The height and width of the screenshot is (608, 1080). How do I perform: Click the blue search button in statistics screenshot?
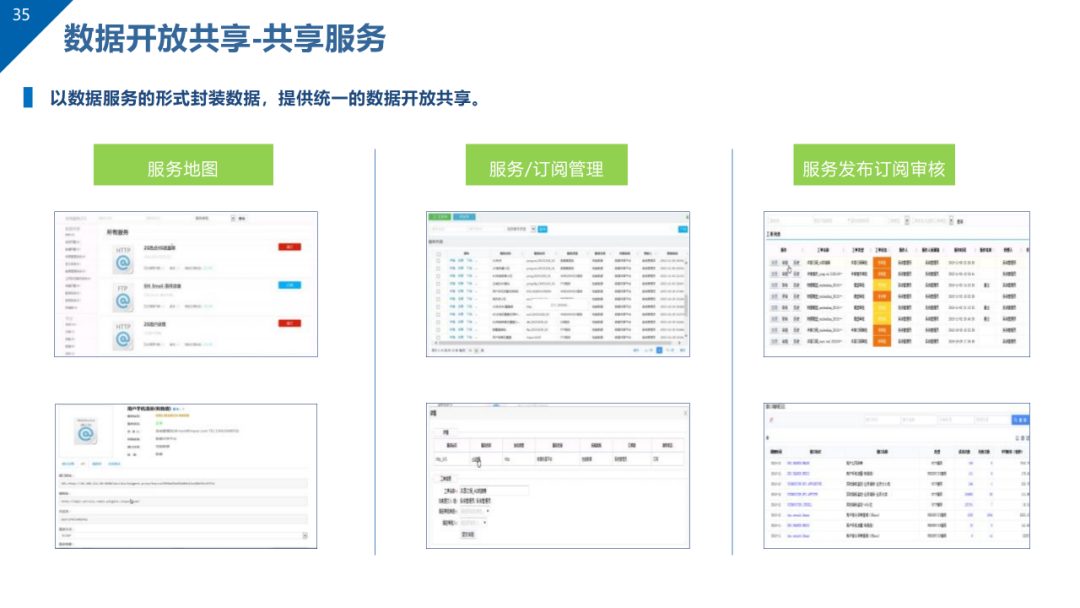(x=1020, y=420)
